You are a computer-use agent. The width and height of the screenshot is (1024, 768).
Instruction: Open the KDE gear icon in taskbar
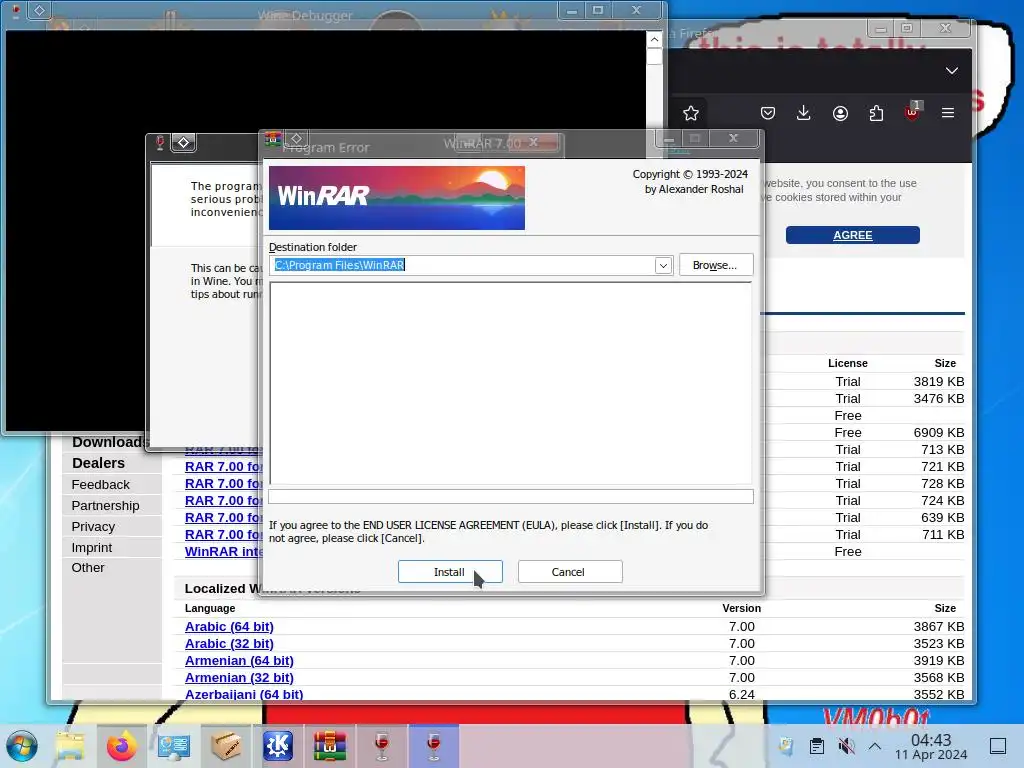point(278,746)
